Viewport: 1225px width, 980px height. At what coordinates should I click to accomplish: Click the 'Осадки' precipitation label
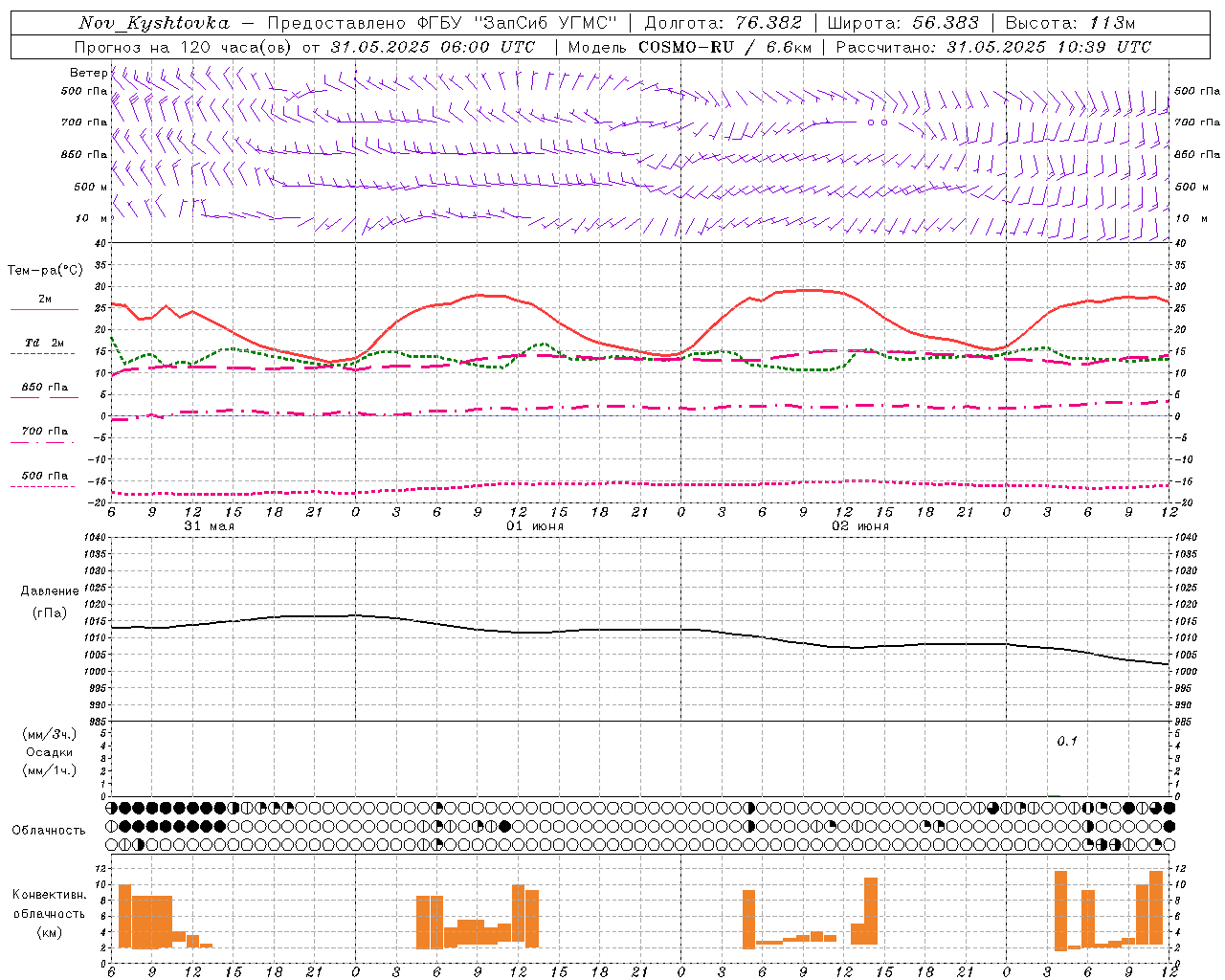(50, 752)
